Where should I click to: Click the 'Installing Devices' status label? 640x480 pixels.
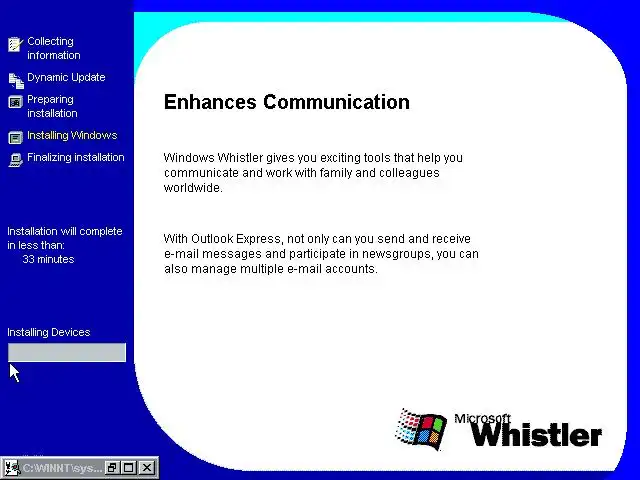click(x=49, y=332)
